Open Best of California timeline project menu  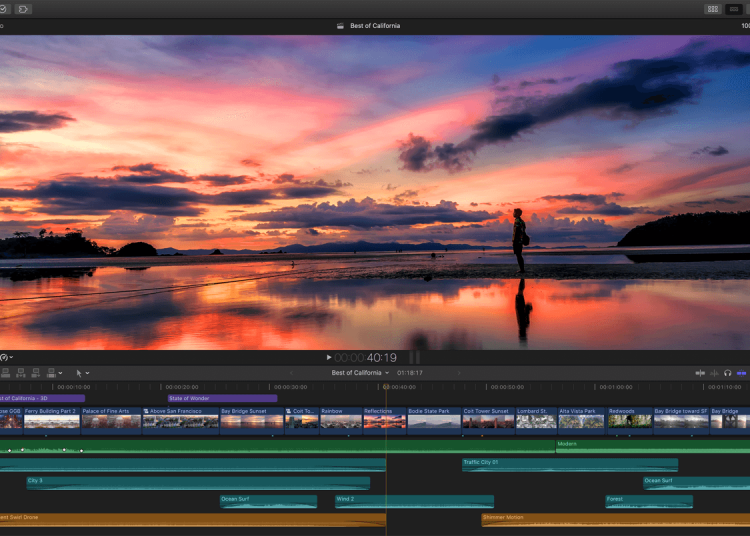(x=360, y=373)
